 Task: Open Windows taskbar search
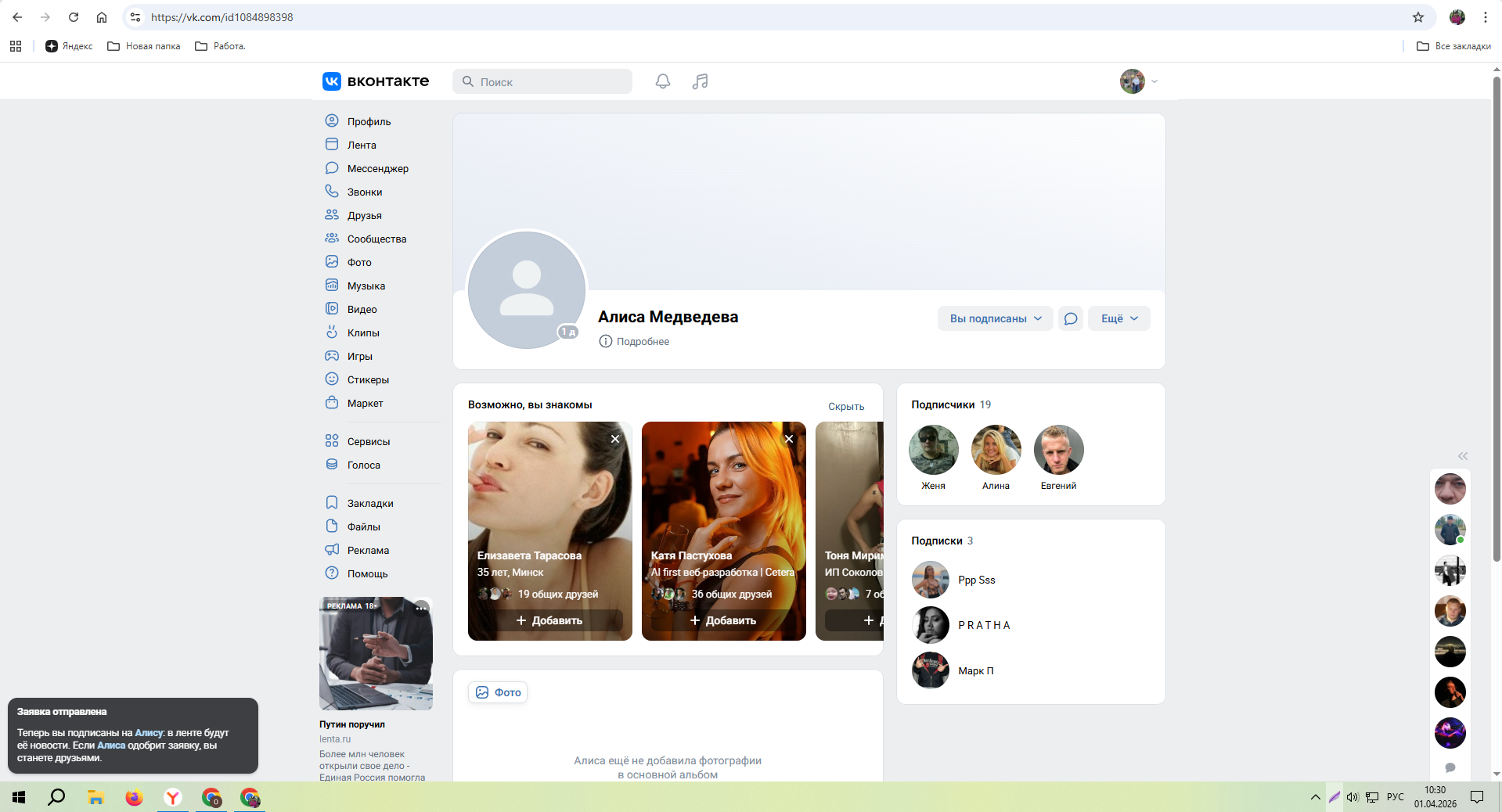(x=56, y=797)
